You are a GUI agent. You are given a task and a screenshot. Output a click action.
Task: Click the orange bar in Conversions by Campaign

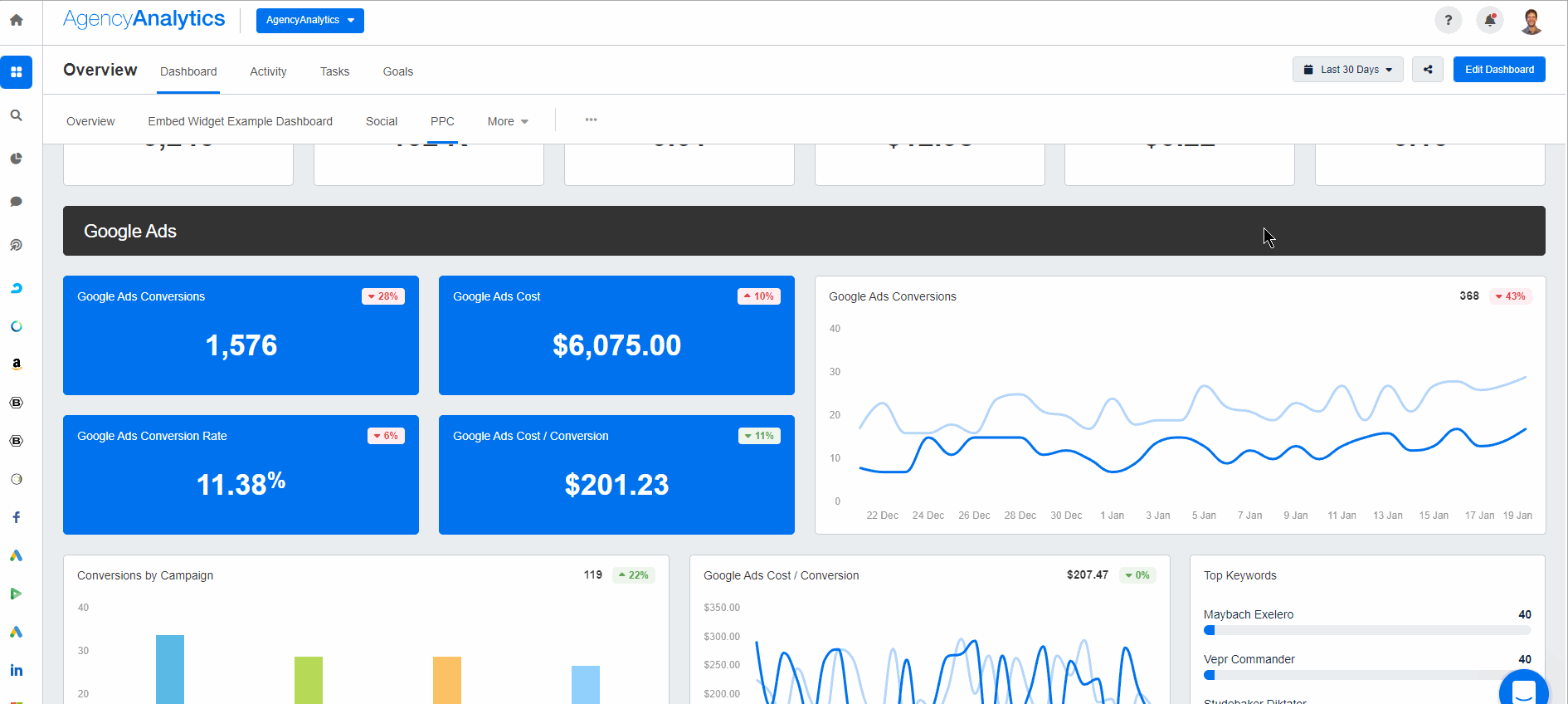click(447, 680)
